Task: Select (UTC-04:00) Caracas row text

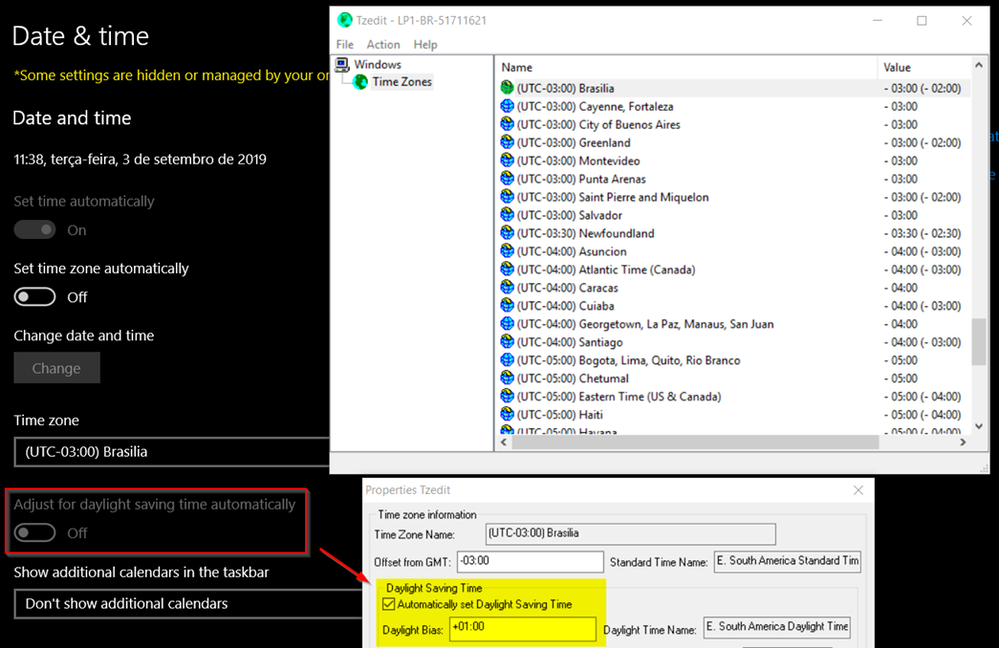Action: click(x=567, y=288)
